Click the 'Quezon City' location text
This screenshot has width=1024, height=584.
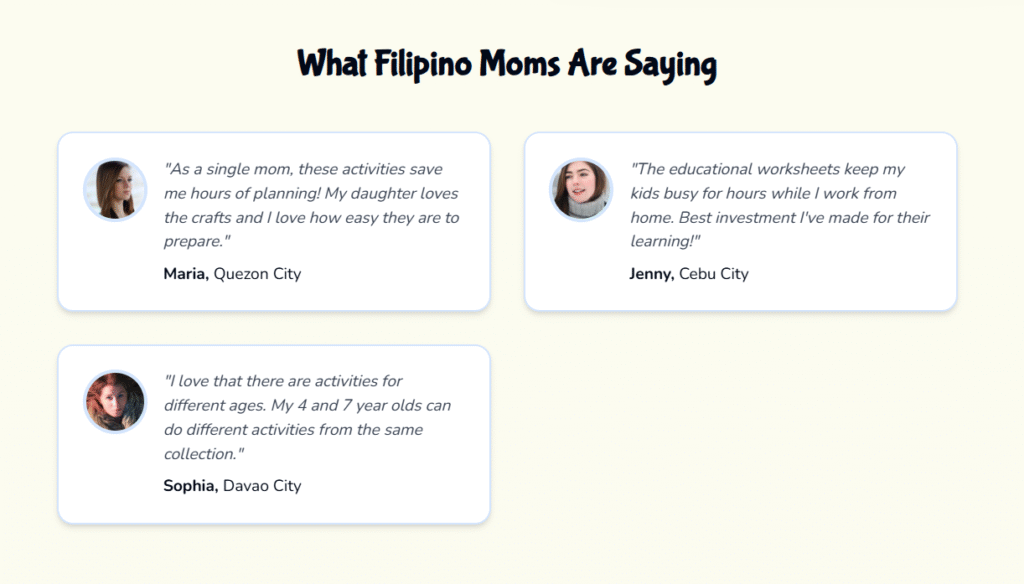257,274
